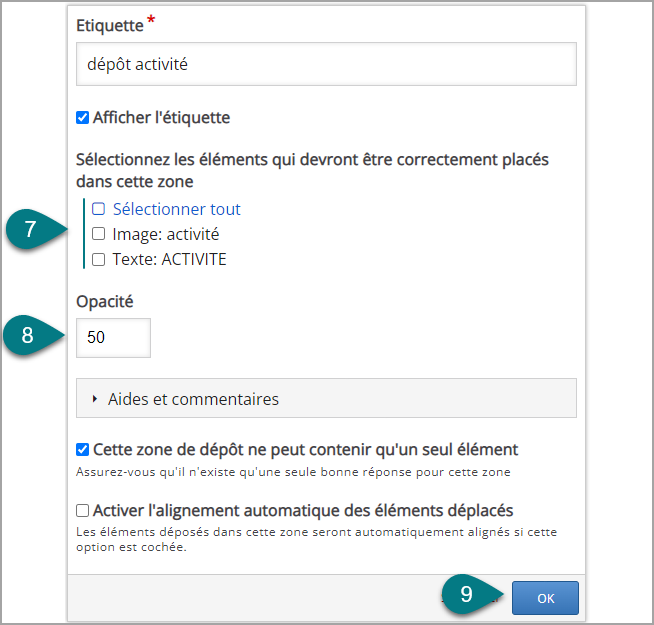Expand Aides et commentaires via triangle arrow
654x625 pixels.
point(95,399)
